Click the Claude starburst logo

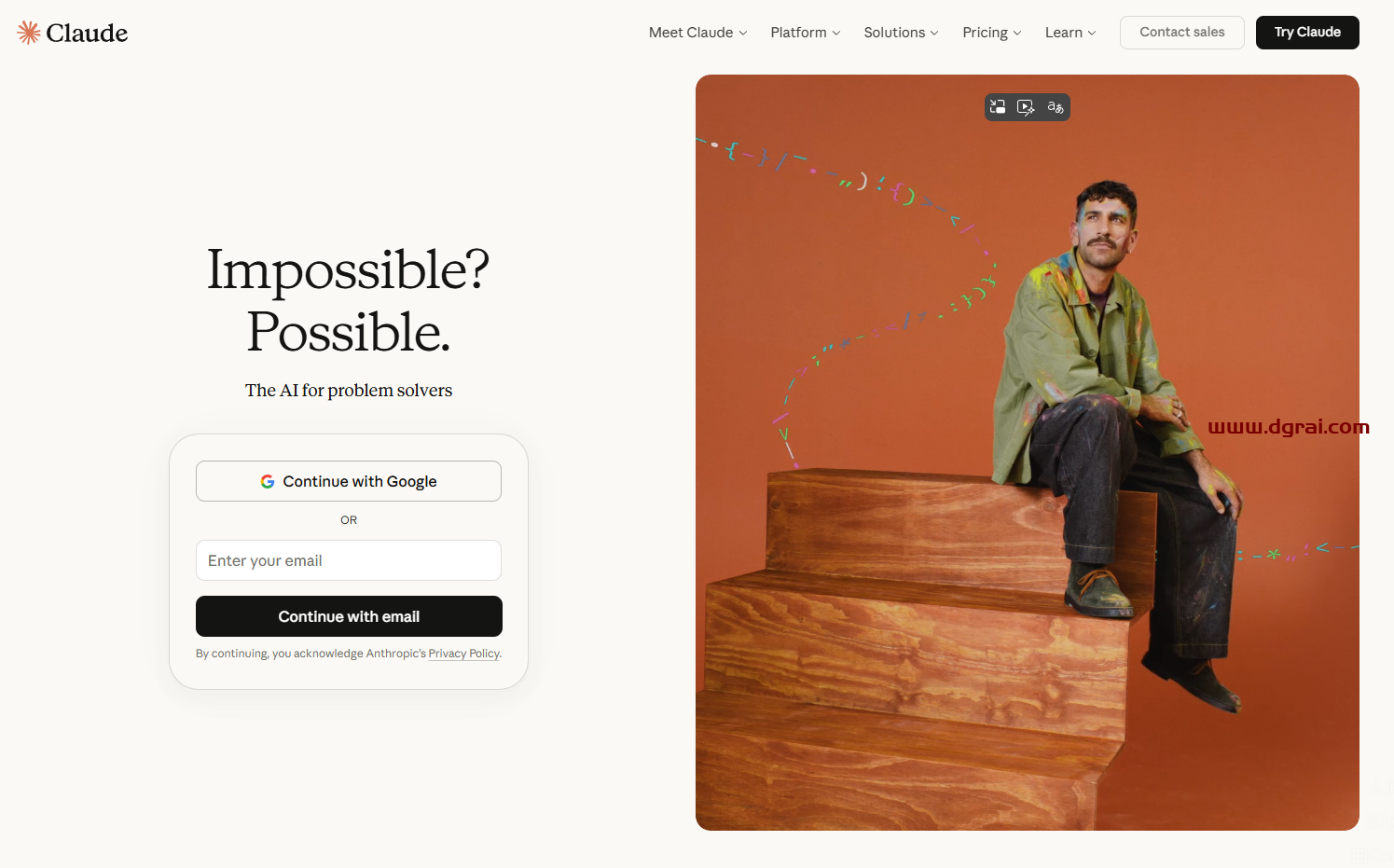(29, 33)
